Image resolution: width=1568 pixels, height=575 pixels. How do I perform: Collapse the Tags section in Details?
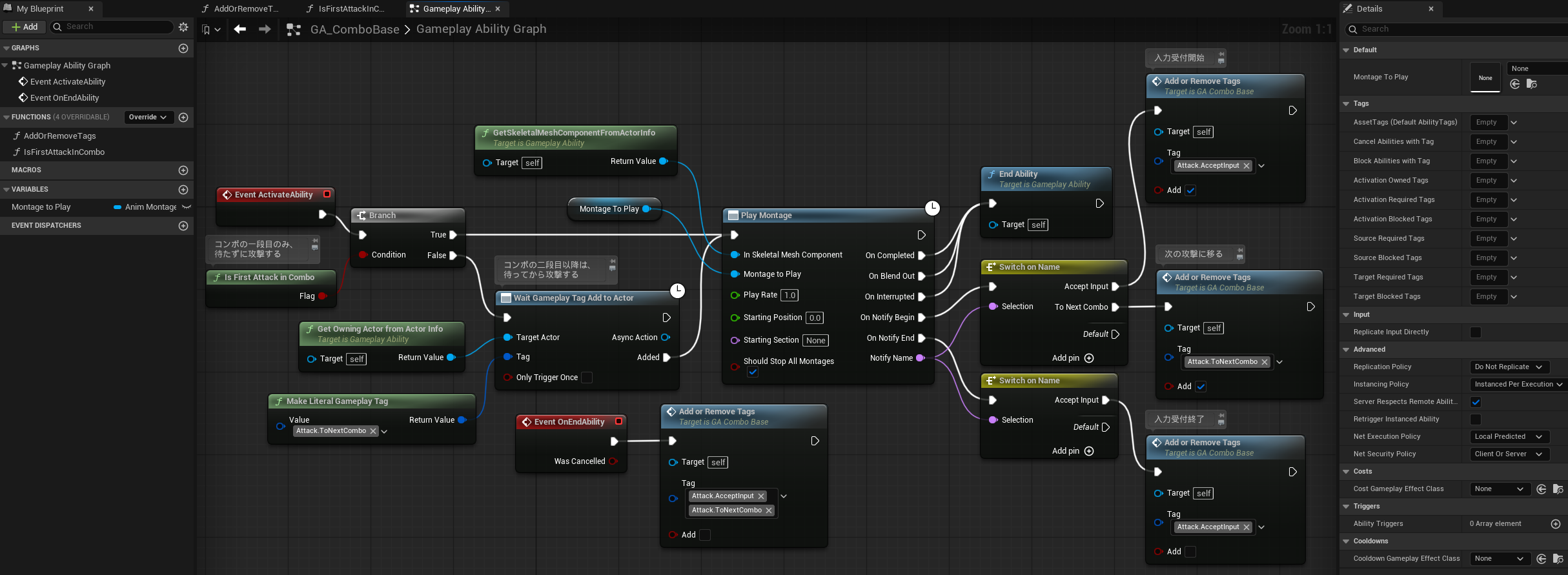(x=1346, y=104)
